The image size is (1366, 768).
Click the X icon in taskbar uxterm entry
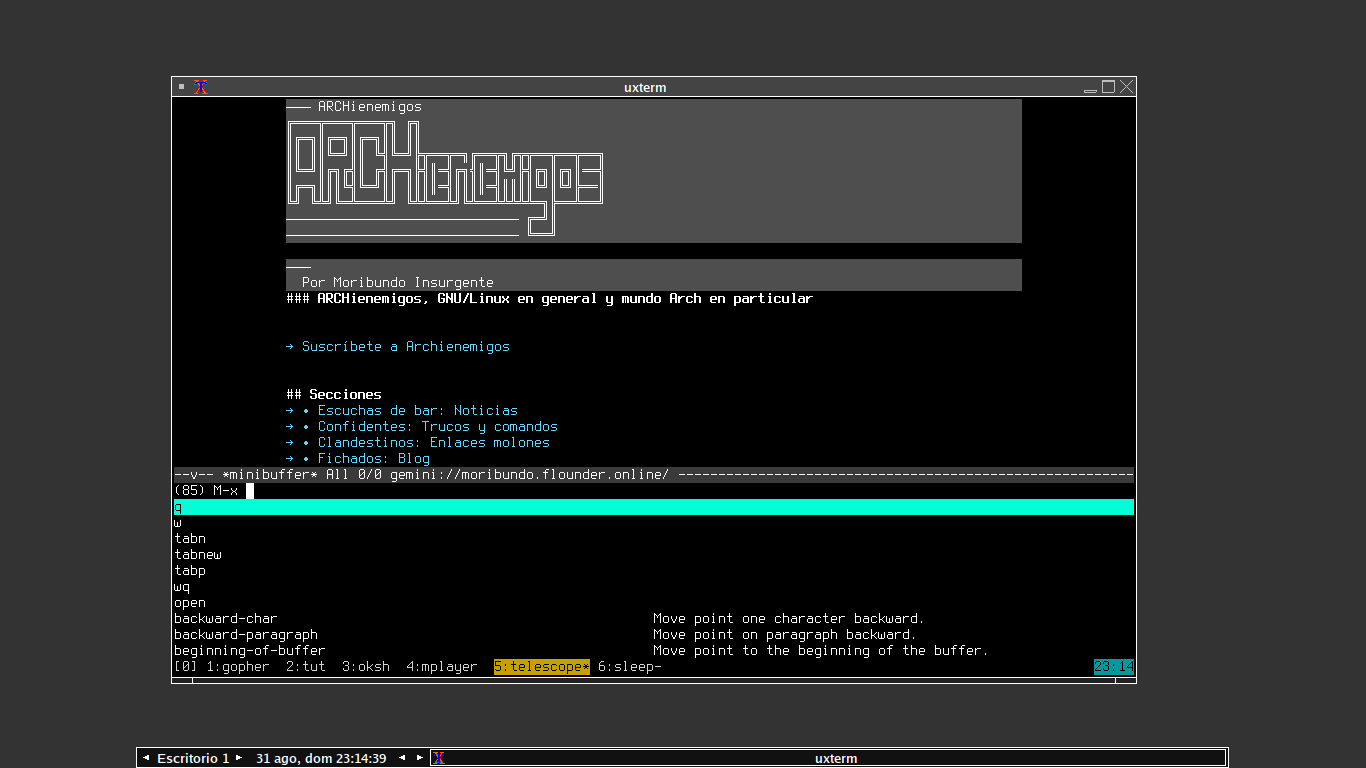pos(438,758)
